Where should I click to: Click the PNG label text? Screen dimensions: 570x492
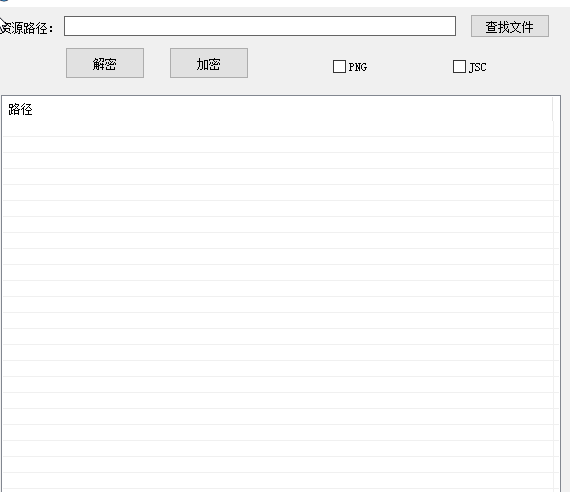tap(358, 67)
